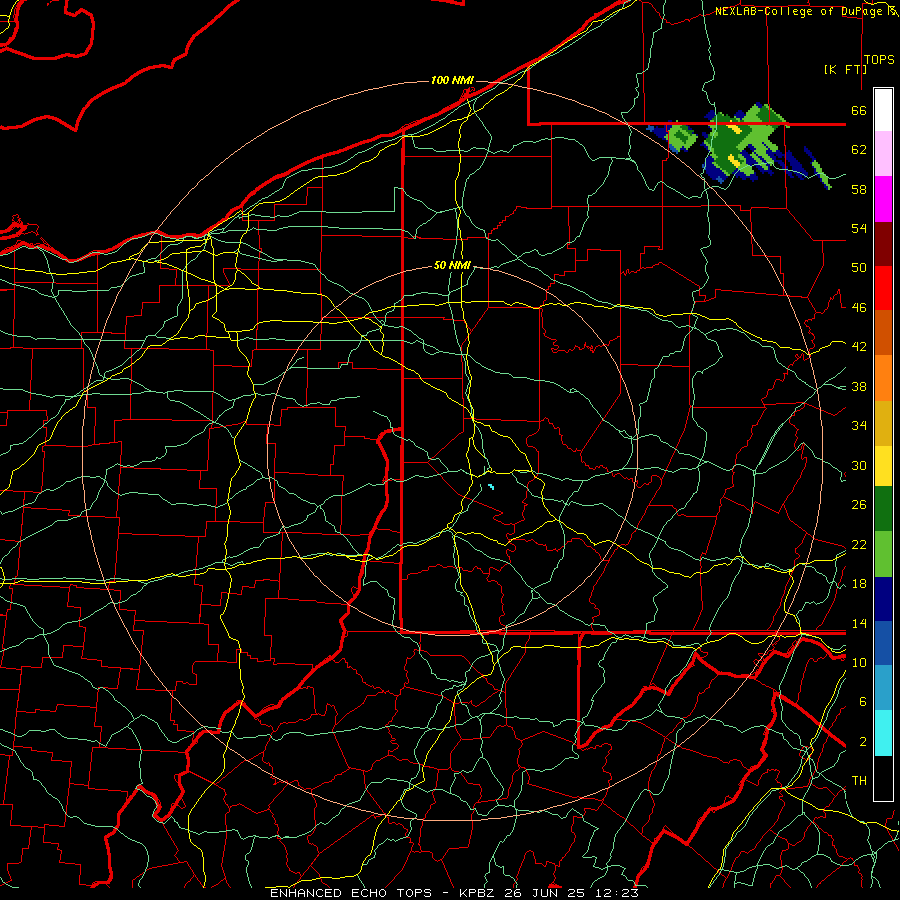Click the 54 value on legend scale
This screenshot has width=900, height=900.
859,228
